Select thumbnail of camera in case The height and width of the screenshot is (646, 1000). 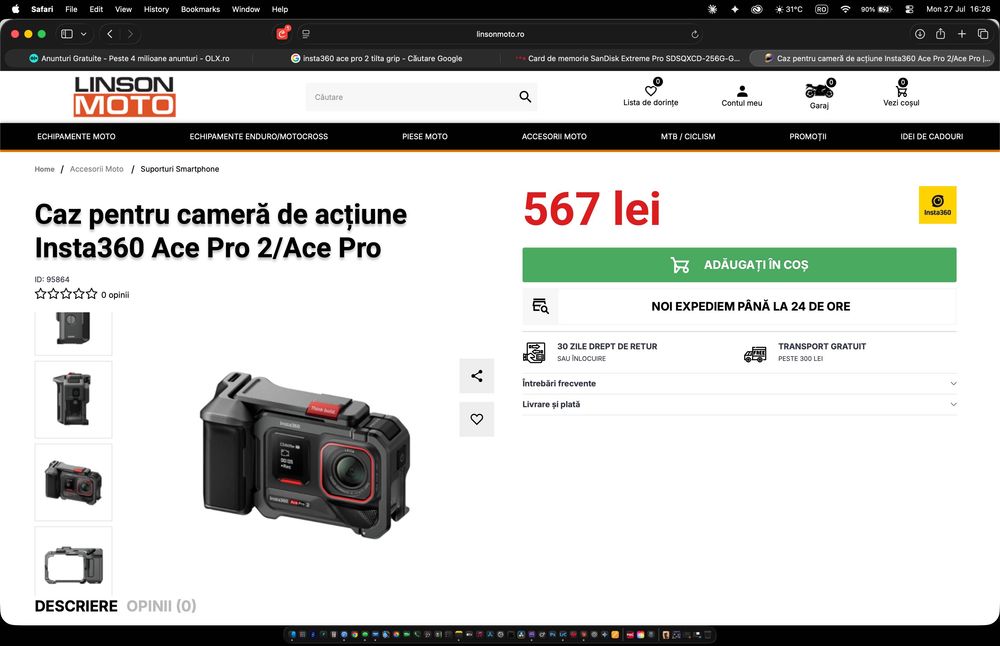point(73,482)
